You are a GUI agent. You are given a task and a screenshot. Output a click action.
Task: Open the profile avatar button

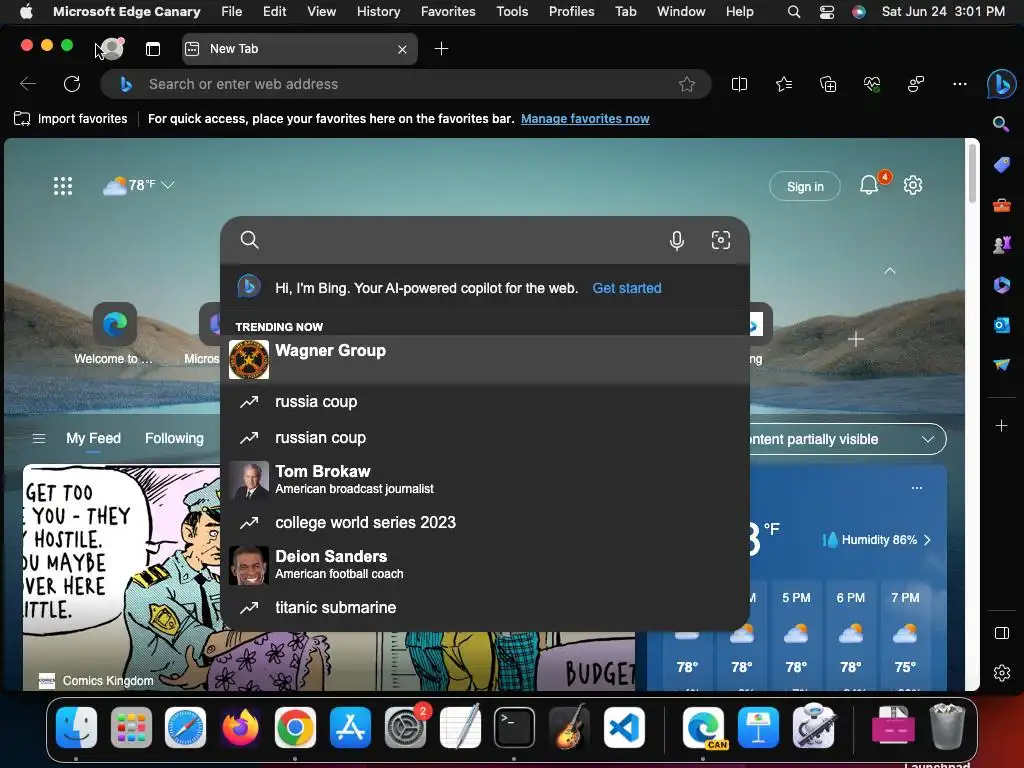pyautogui.click(x=112, y=48)
